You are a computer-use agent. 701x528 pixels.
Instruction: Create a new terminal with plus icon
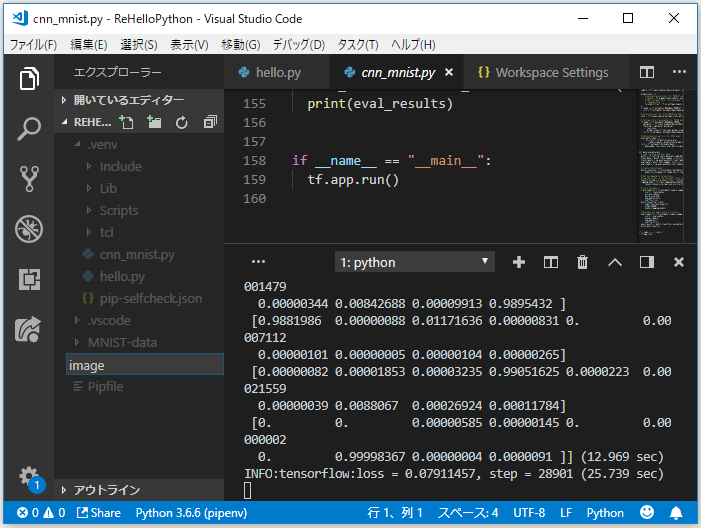coord(519,262)
